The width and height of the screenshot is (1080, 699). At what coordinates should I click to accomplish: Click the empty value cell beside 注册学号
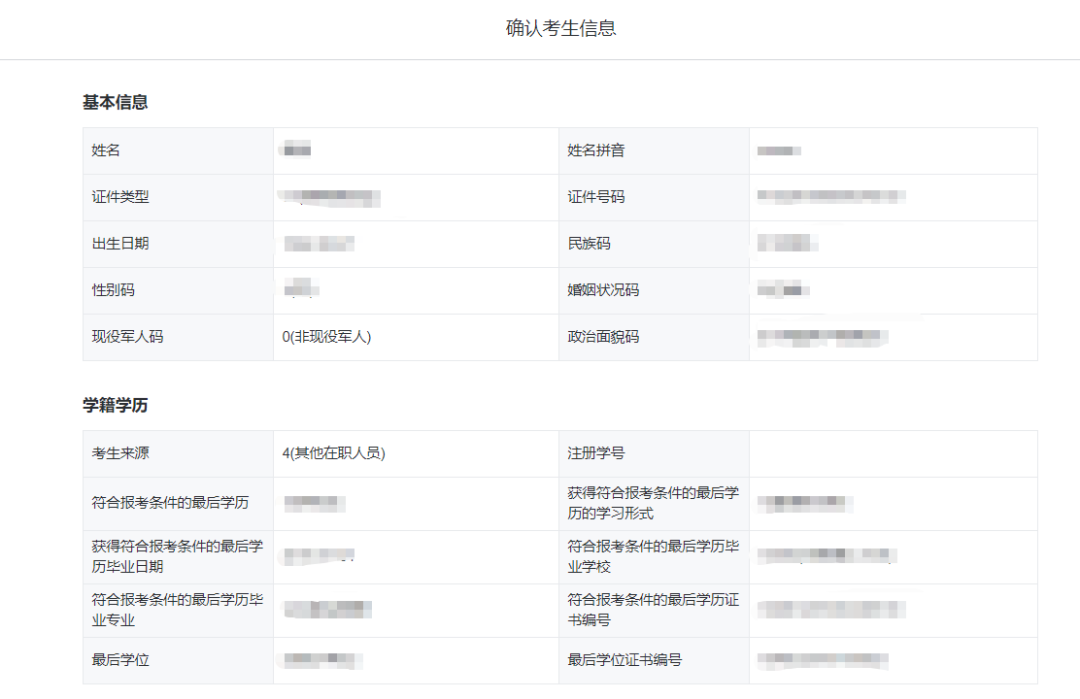click(x=893, y=454)
